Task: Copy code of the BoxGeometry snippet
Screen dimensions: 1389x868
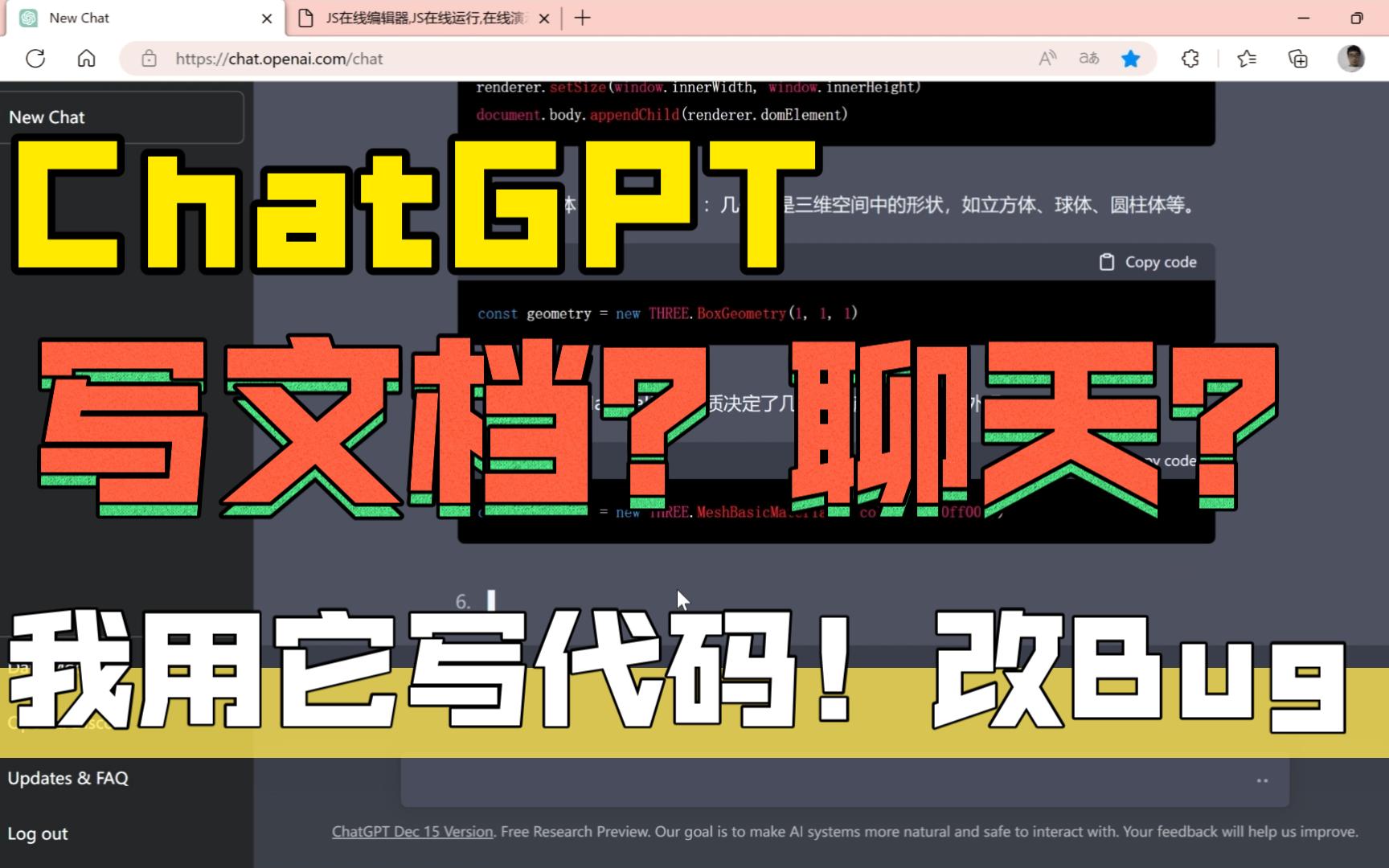Action: pos(1148,262)
